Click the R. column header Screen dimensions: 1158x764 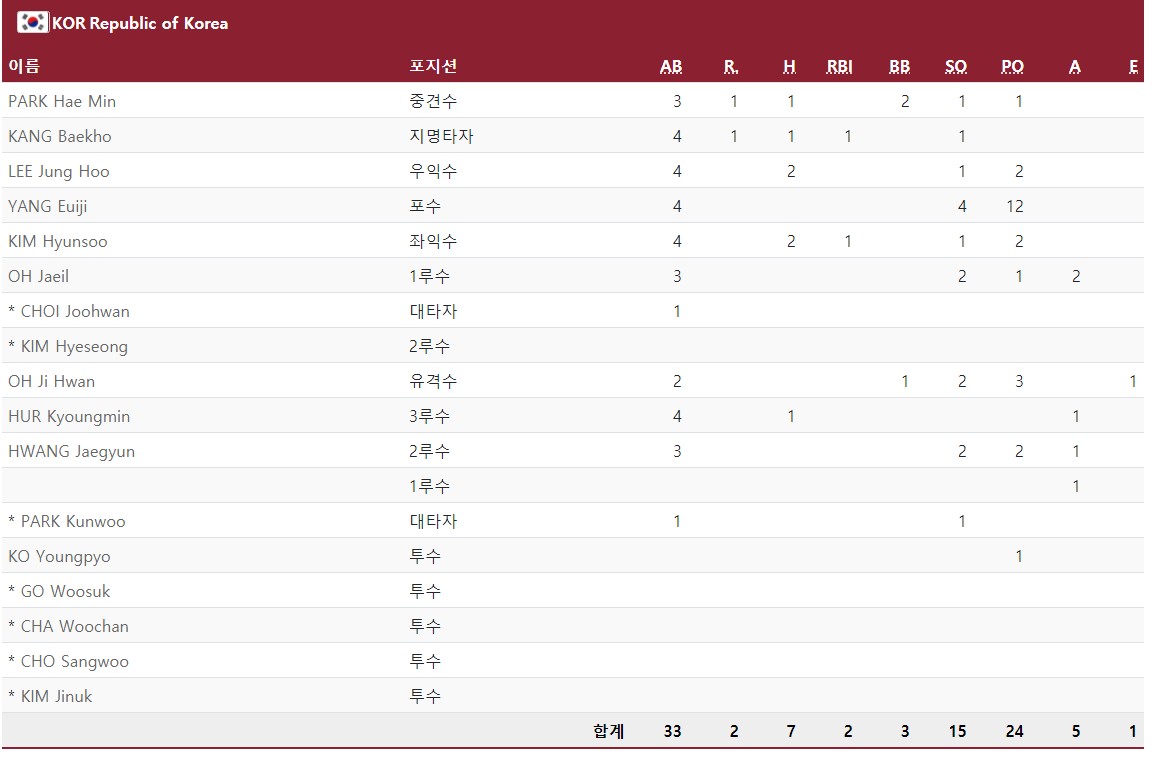point(731,66)
